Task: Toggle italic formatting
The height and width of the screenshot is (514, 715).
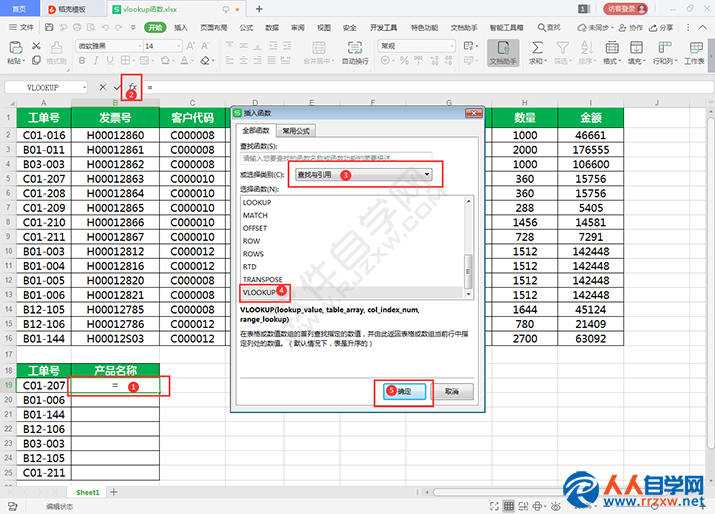Action: [96, 60]
